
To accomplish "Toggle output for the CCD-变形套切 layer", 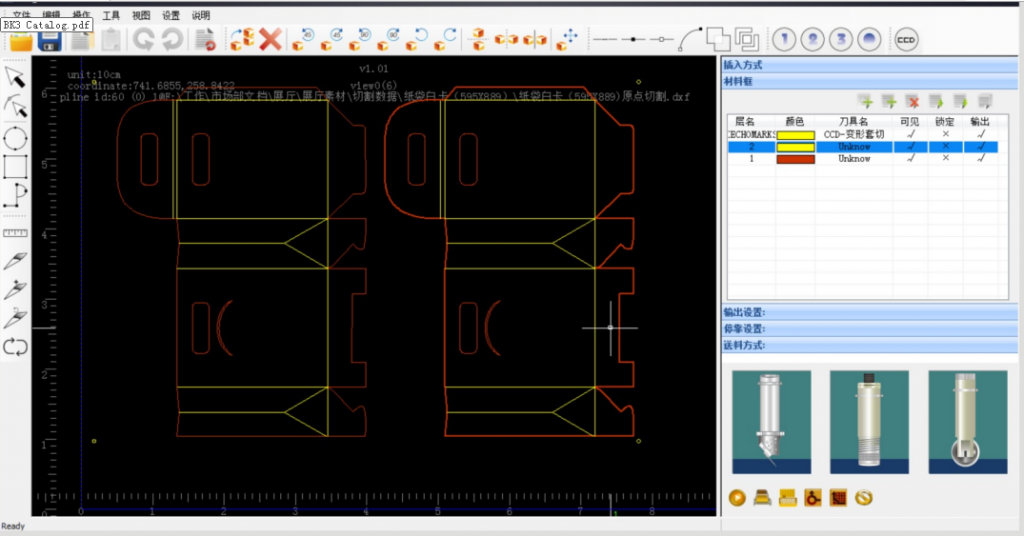I will (x=982, y=134).
